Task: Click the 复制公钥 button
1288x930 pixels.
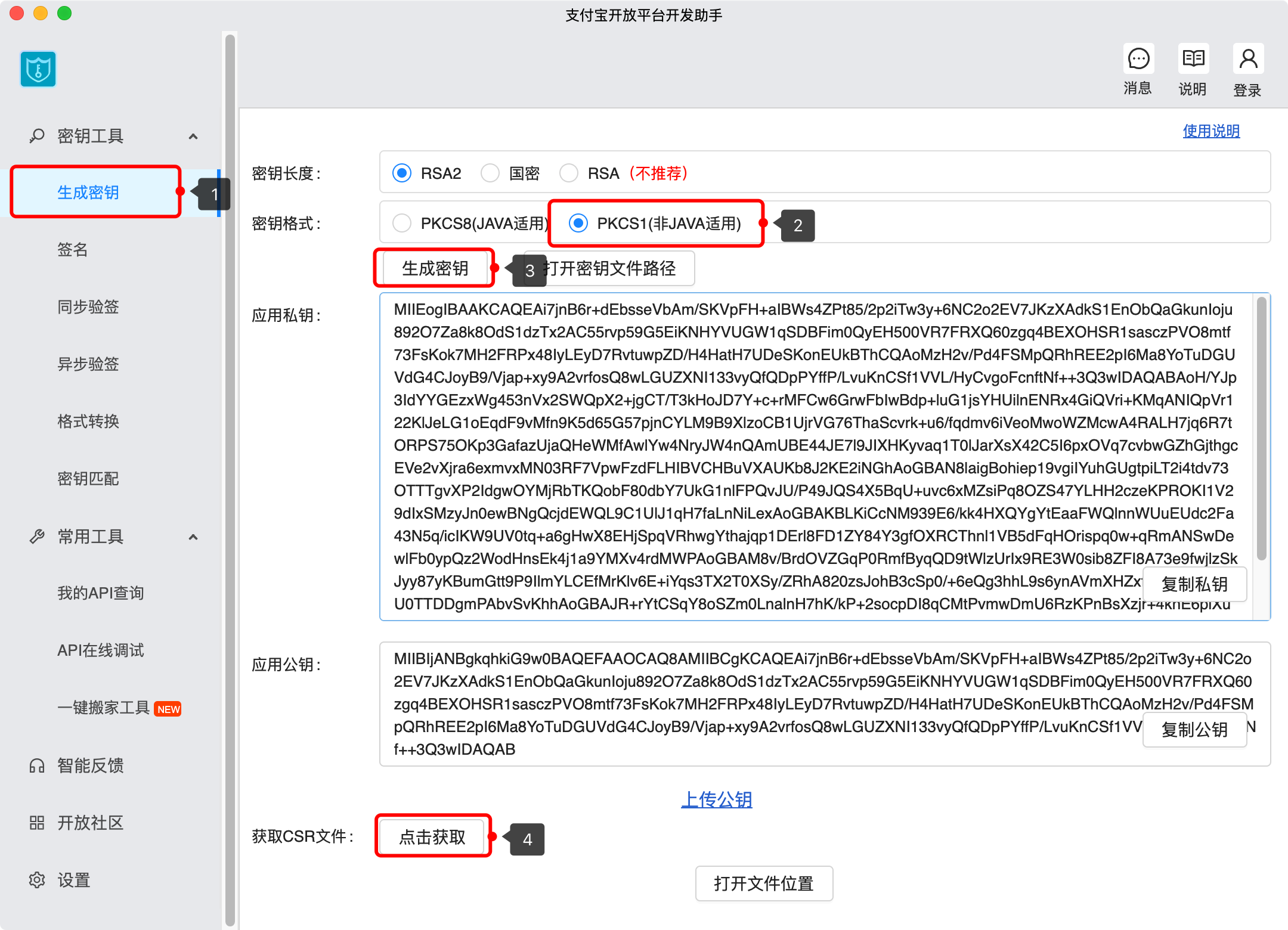Action: click(x=1194, y=730)
